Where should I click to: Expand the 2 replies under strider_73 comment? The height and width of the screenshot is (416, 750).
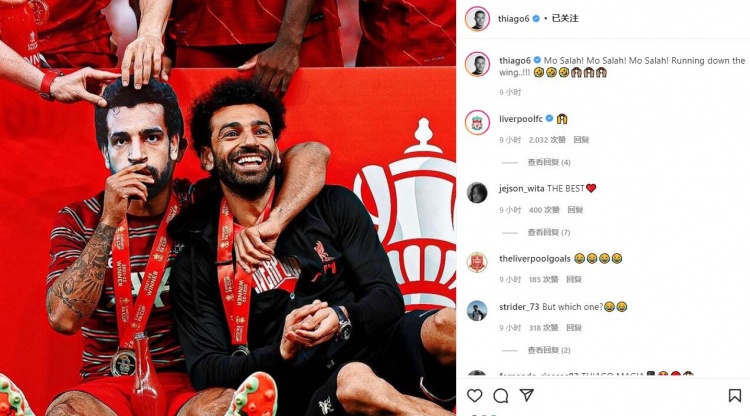549,350
